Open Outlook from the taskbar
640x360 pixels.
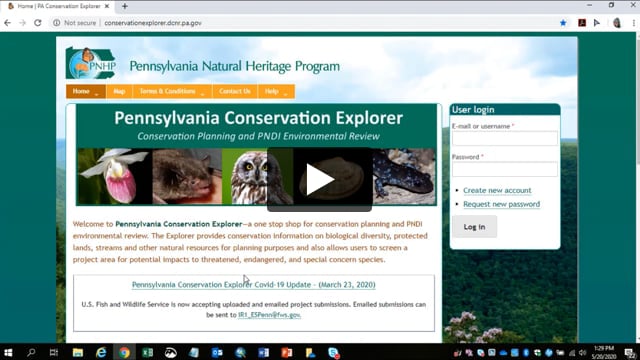[x=217, y=352]
